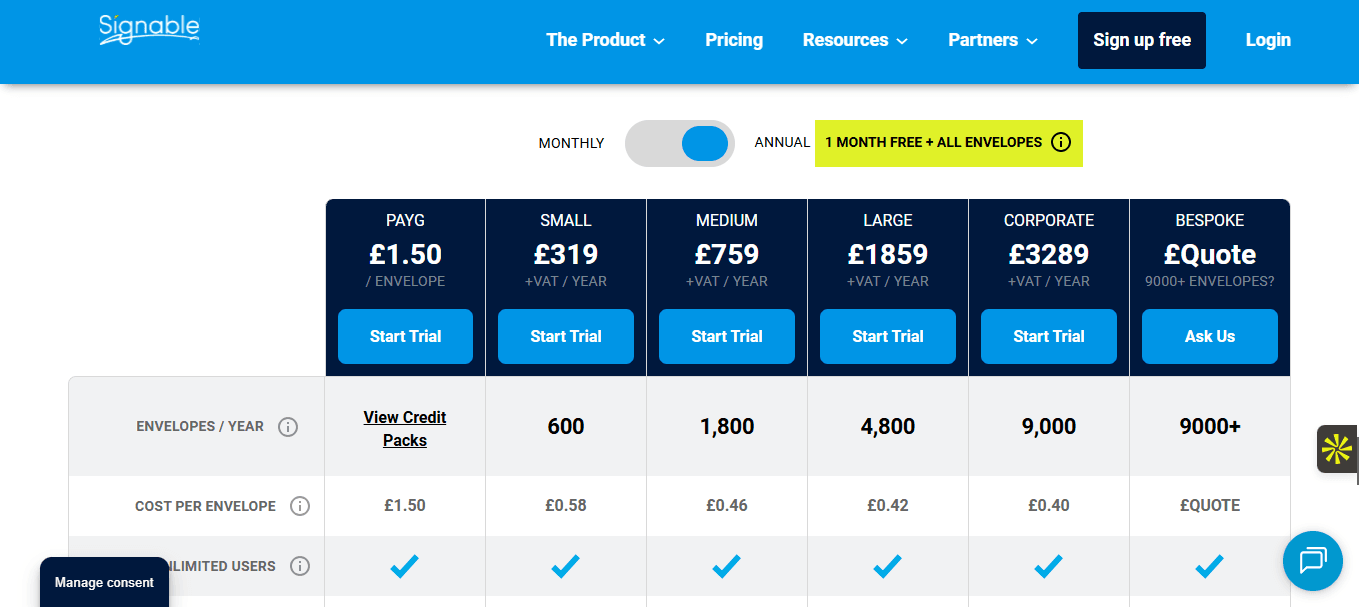Open the Login page
Screen dimensions: 1359x607
pos(1268,40)
